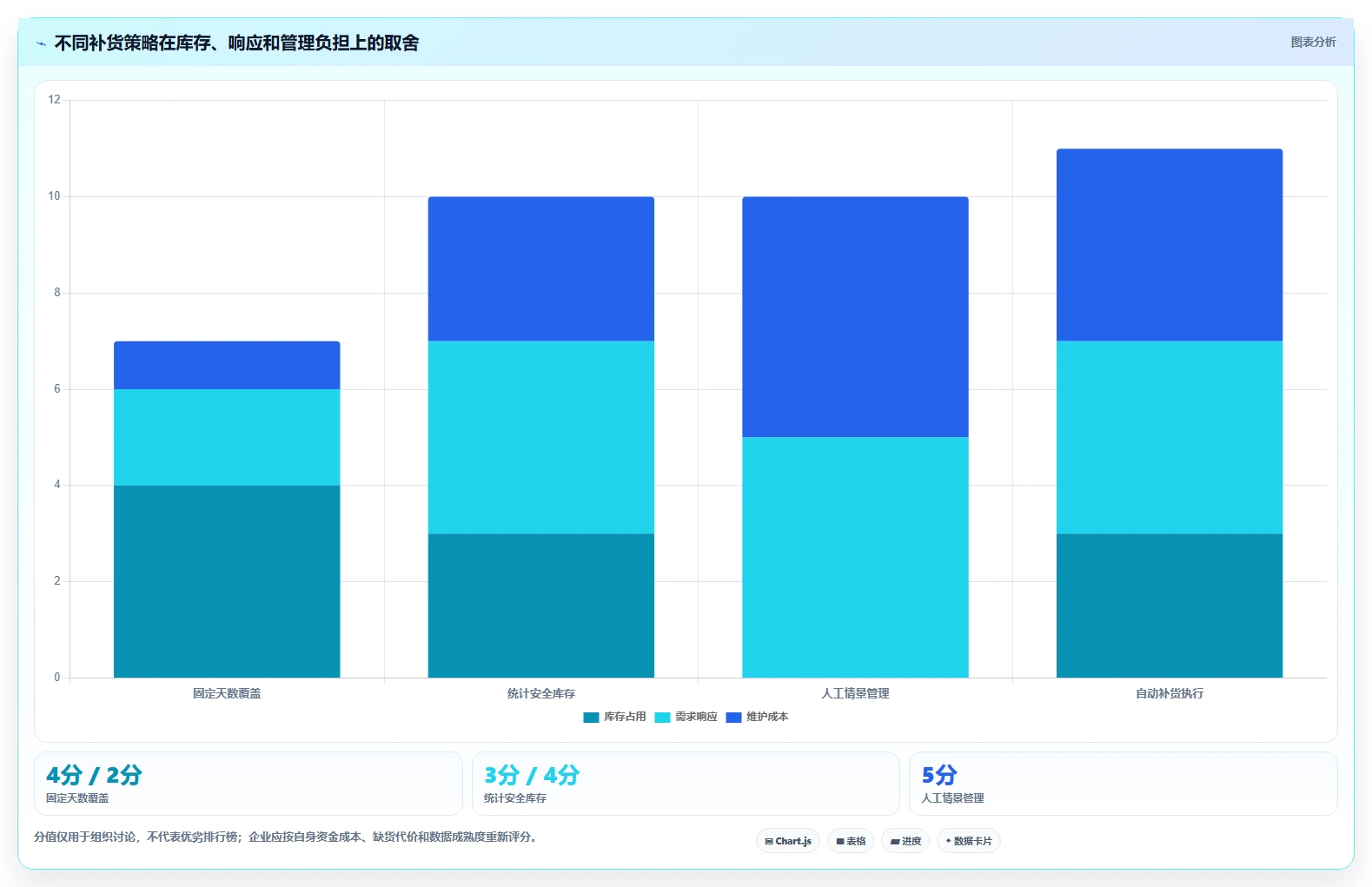Click the 维护成本 segment of 人工情景管理 bar
The width and height of the screenshot is (1372, 887).
[855, 317]
